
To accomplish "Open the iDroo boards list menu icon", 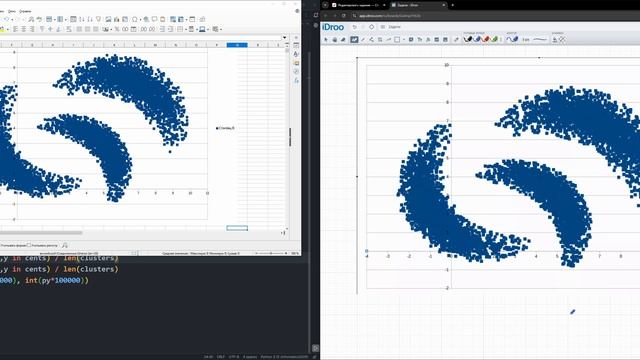I will 383,27.
